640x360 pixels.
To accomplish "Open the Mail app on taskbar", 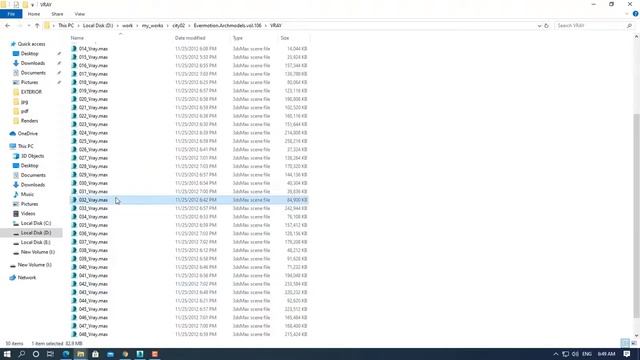I will (x=110, y=354).
